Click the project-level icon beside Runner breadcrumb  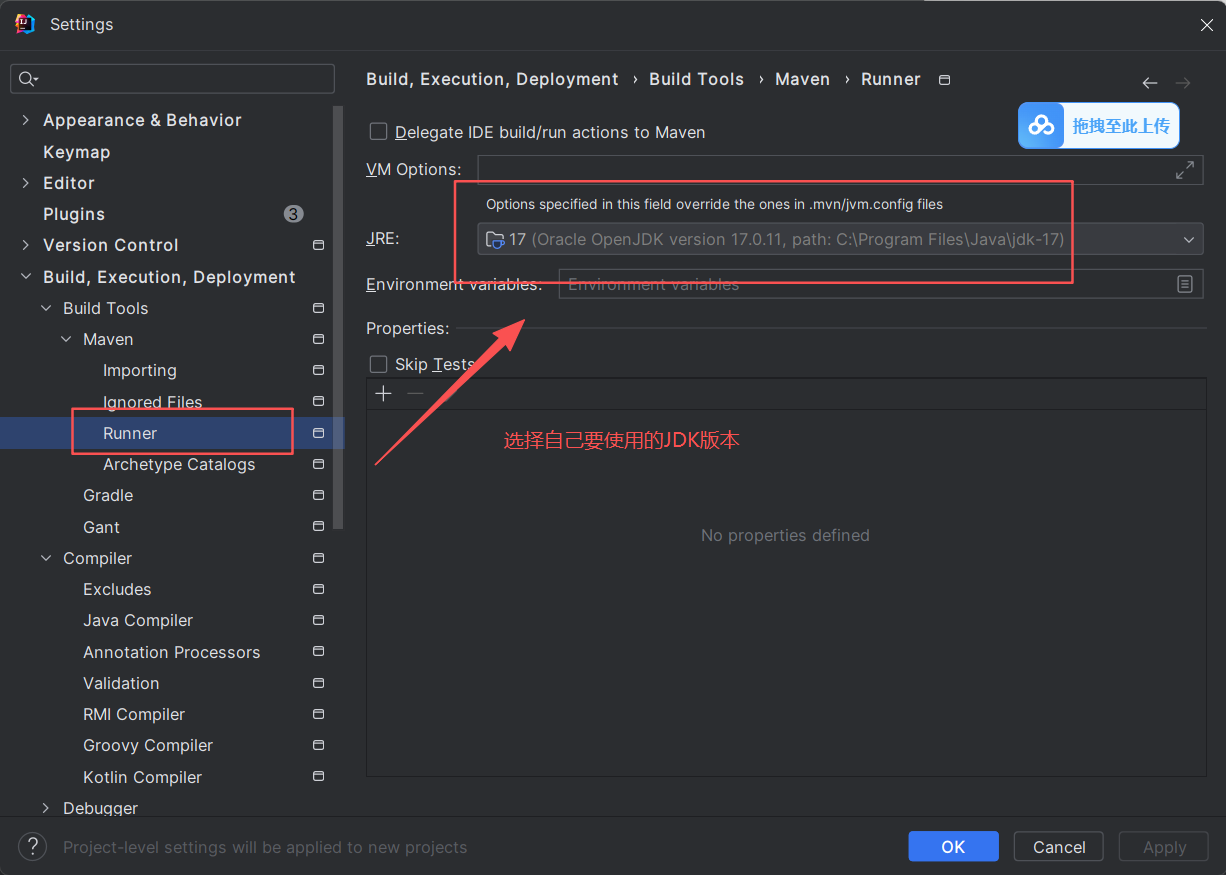(945, 79)
